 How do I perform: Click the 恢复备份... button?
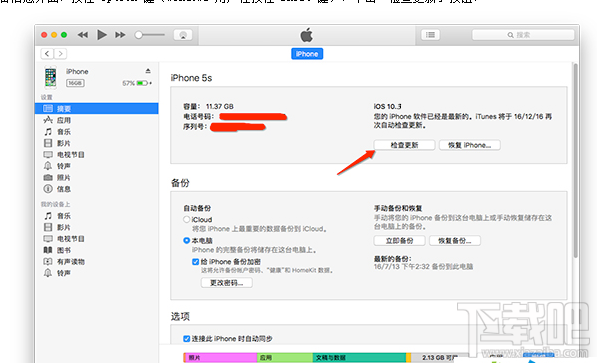(455, 241)
